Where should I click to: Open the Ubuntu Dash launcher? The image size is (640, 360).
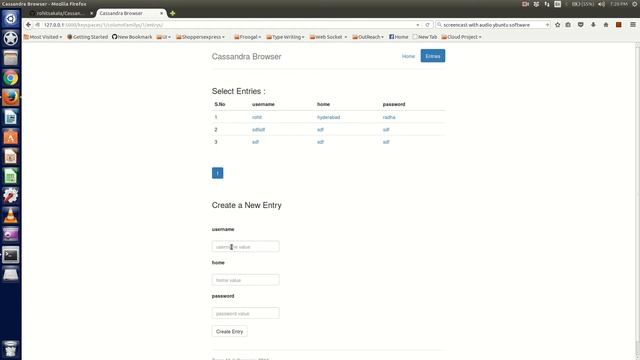pos(11,19)
